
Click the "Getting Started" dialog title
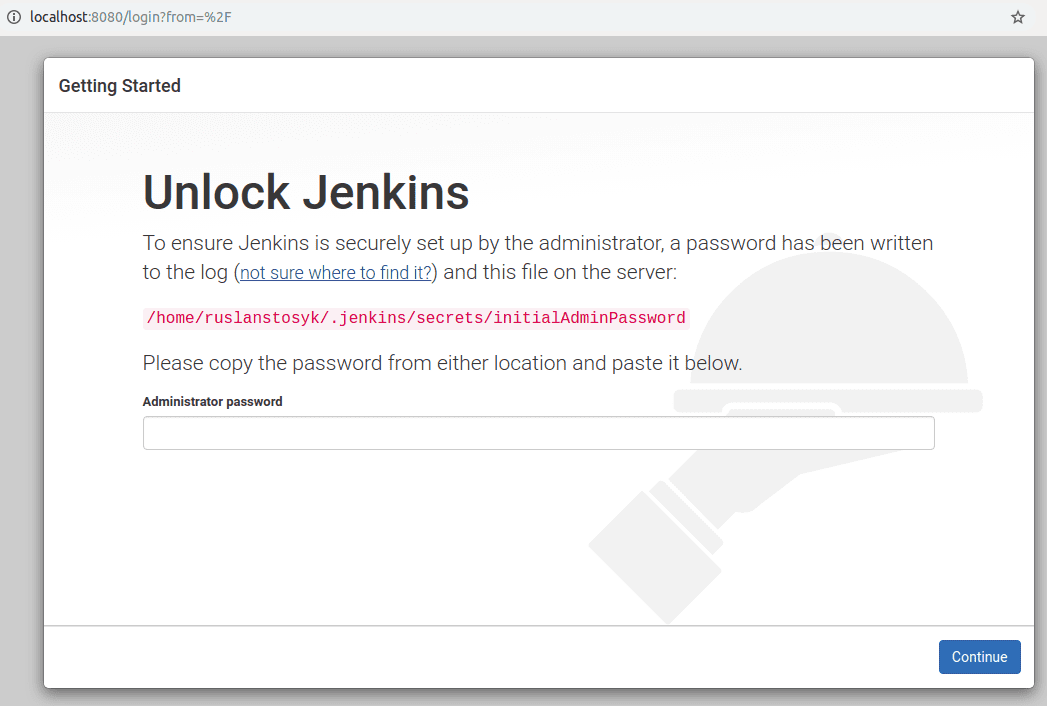coord(120,86)
